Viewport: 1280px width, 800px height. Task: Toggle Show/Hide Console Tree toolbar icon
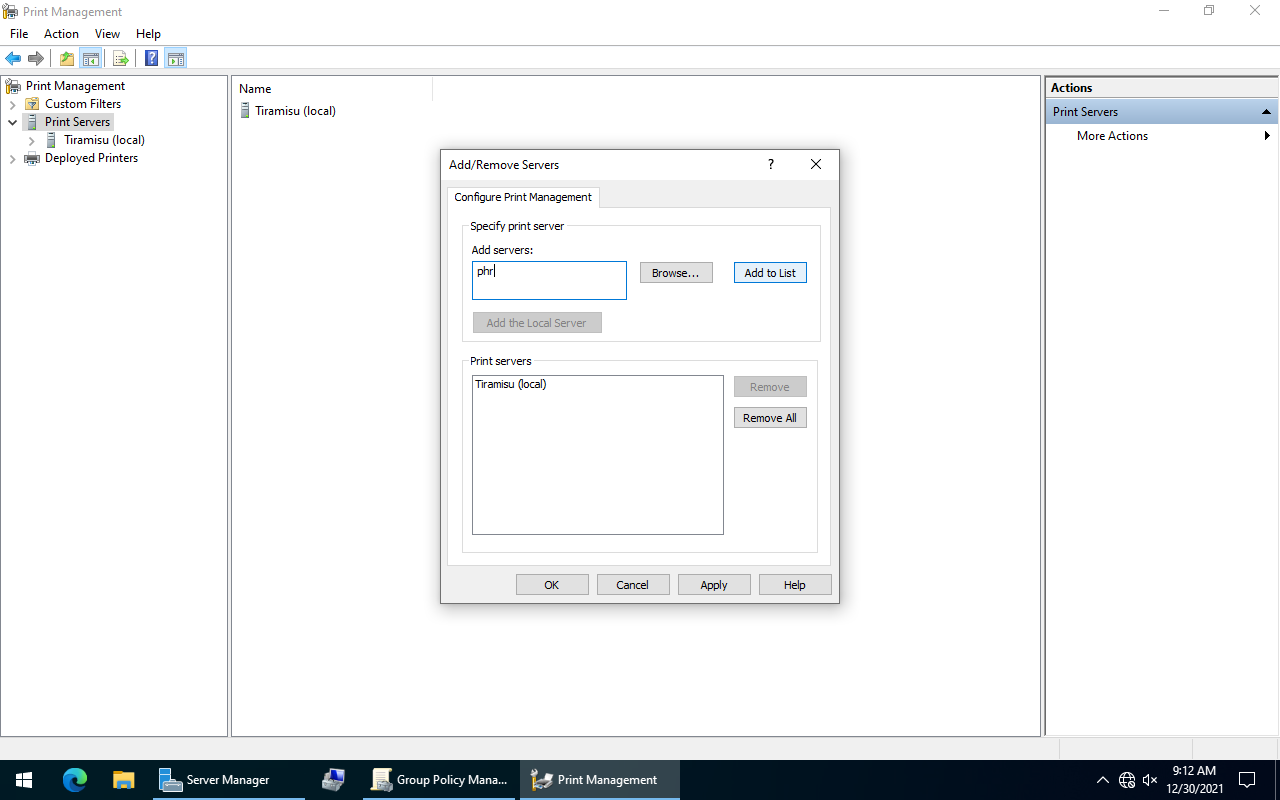click(x=90, y=58)
